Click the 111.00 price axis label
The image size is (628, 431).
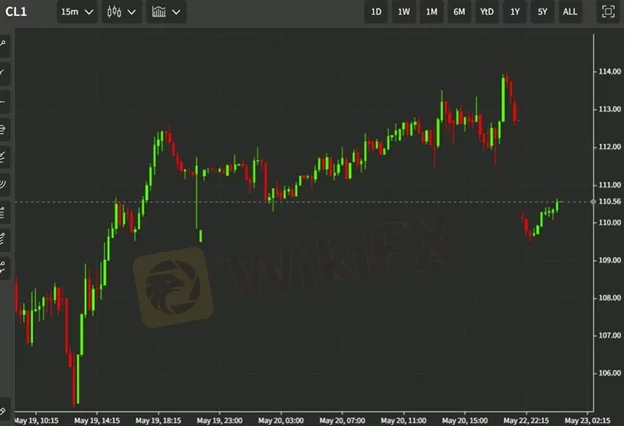(x=610, y=185)
